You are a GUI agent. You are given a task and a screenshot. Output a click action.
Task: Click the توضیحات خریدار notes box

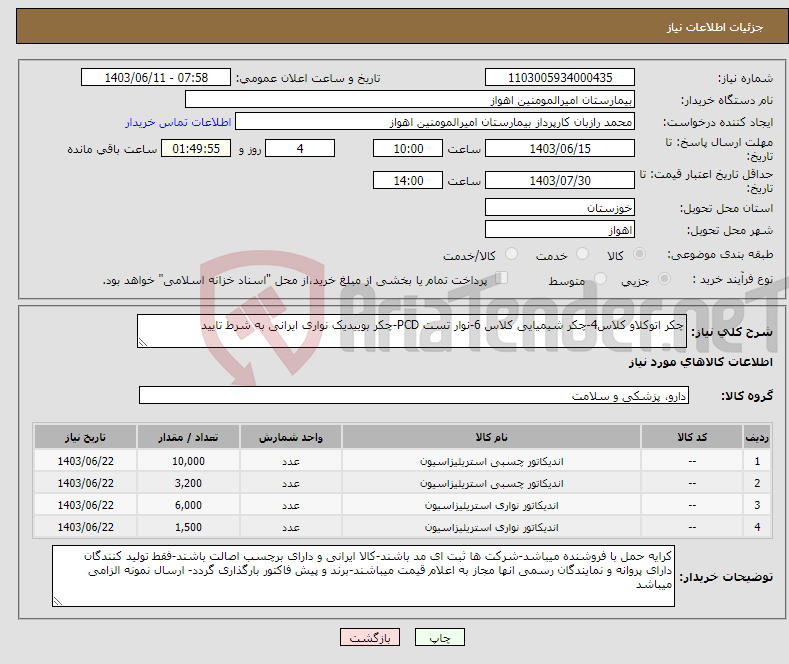363,576
